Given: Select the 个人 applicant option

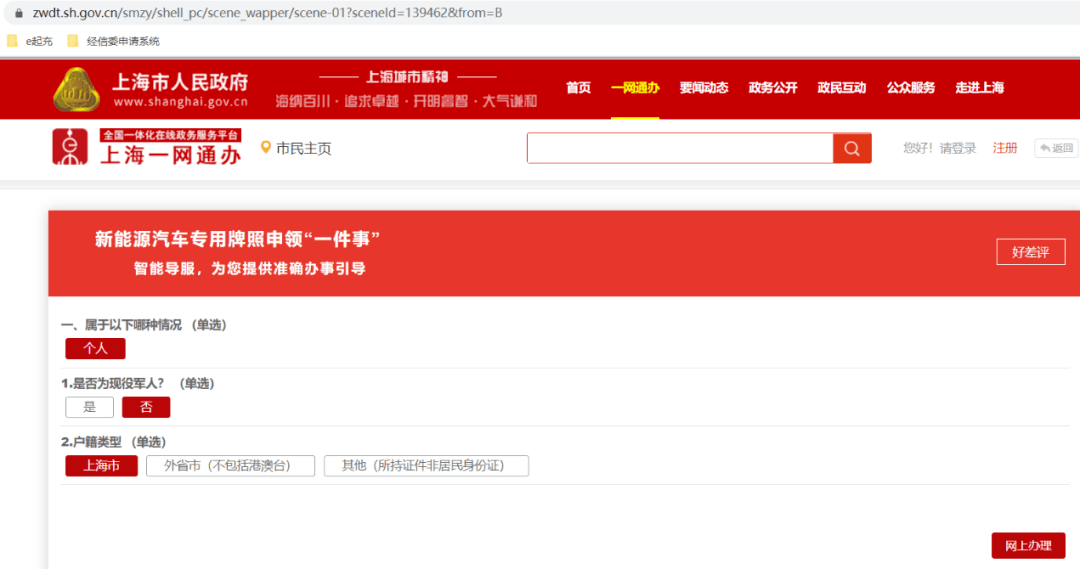Looking at the screenshot, I should (x=95, y=349).
